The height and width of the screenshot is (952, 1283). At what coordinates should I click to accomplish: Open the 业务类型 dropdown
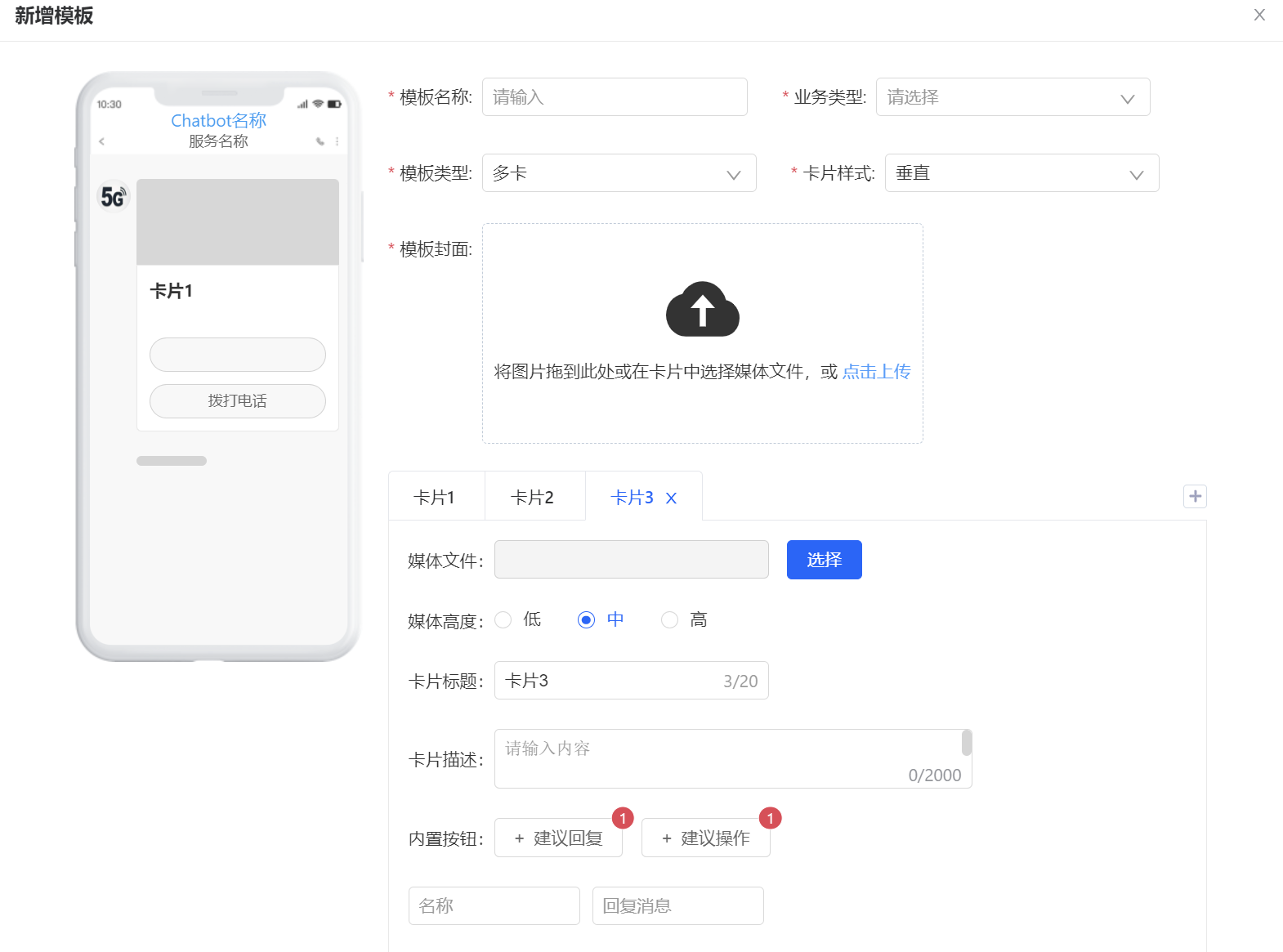tap(1013, 97)
